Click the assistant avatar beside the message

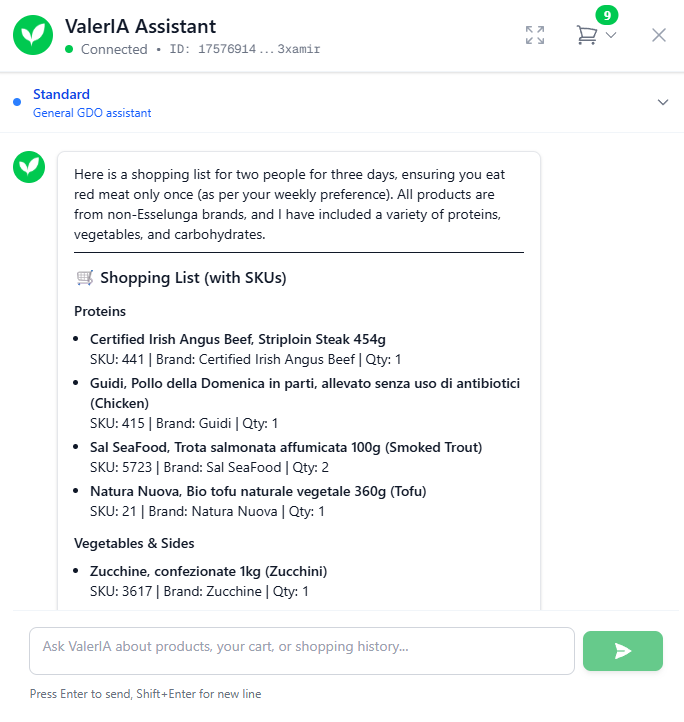pyautogui.click(x=29, y=167)
